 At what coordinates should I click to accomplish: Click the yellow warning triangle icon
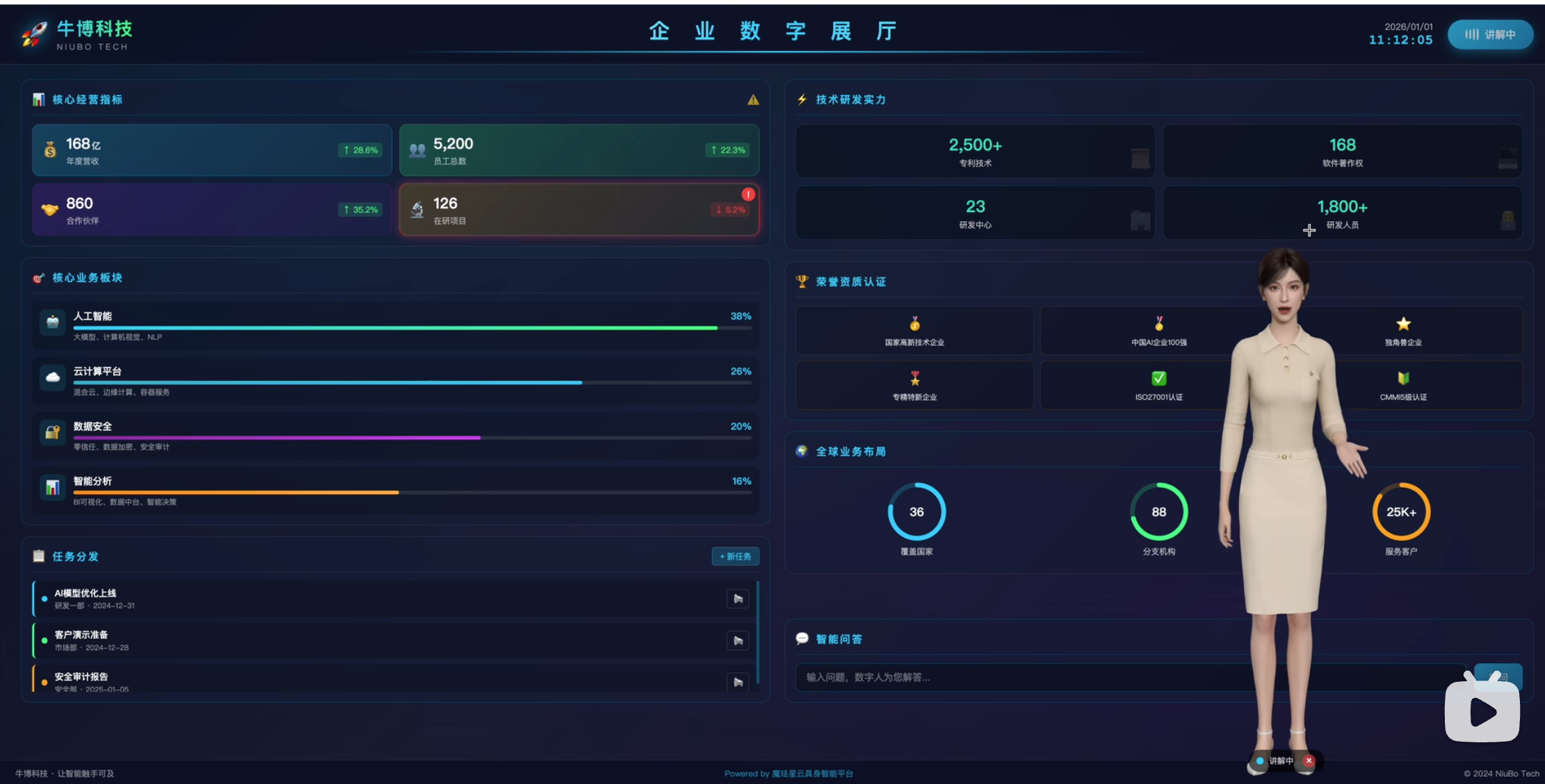click(x=753, y=100)
